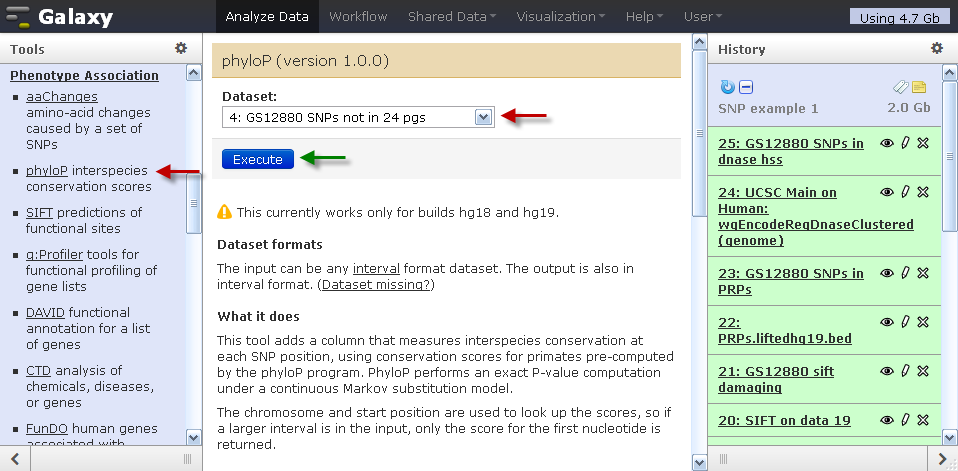Collapse the Tools panel with left arrow

coord(16,459)
